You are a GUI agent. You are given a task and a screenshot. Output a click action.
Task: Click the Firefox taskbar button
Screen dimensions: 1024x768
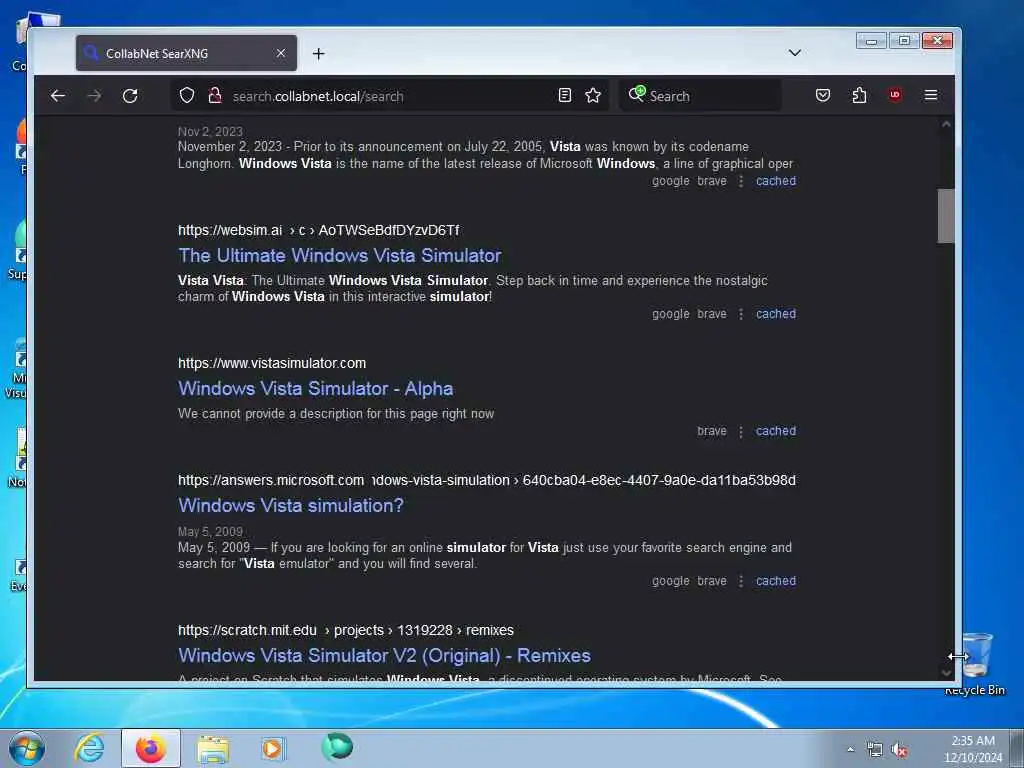click(151, 748)
